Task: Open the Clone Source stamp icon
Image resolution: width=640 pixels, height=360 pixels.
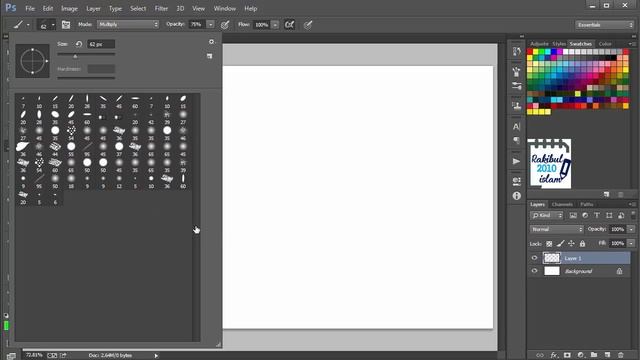Action: (x=516, y=106)
